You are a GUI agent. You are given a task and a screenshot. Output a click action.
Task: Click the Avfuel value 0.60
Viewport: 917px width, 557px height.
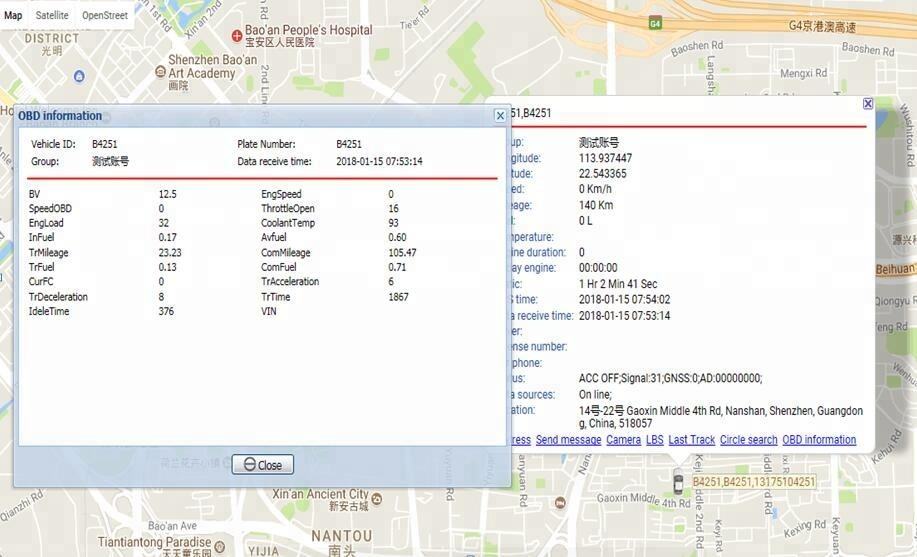tap(397, 238)
